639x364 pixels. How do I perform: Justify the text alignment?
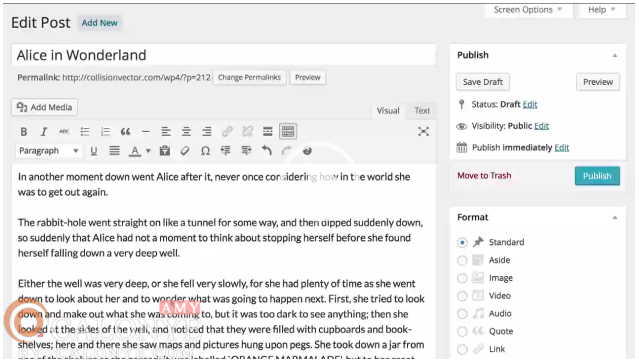point(114,151)
